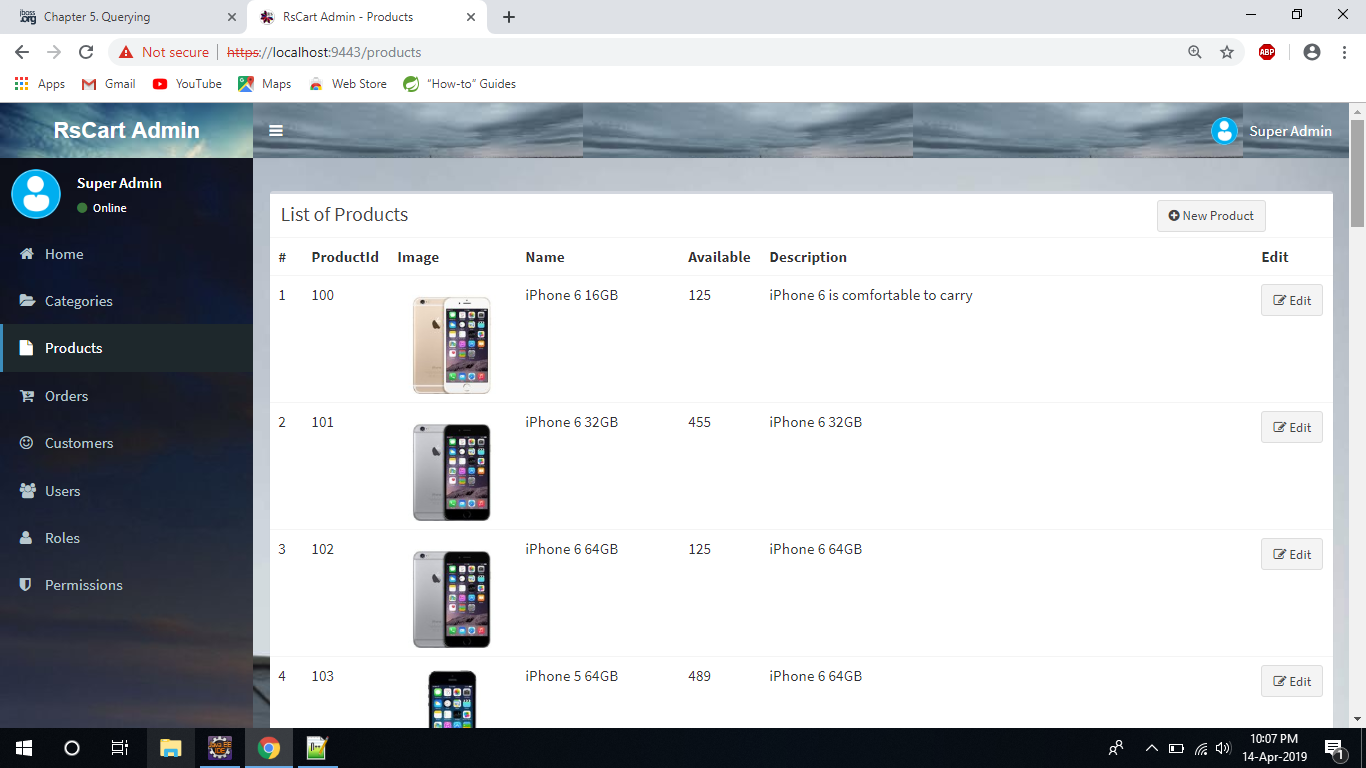Open Customers in the sidebar

click(126, 443)
